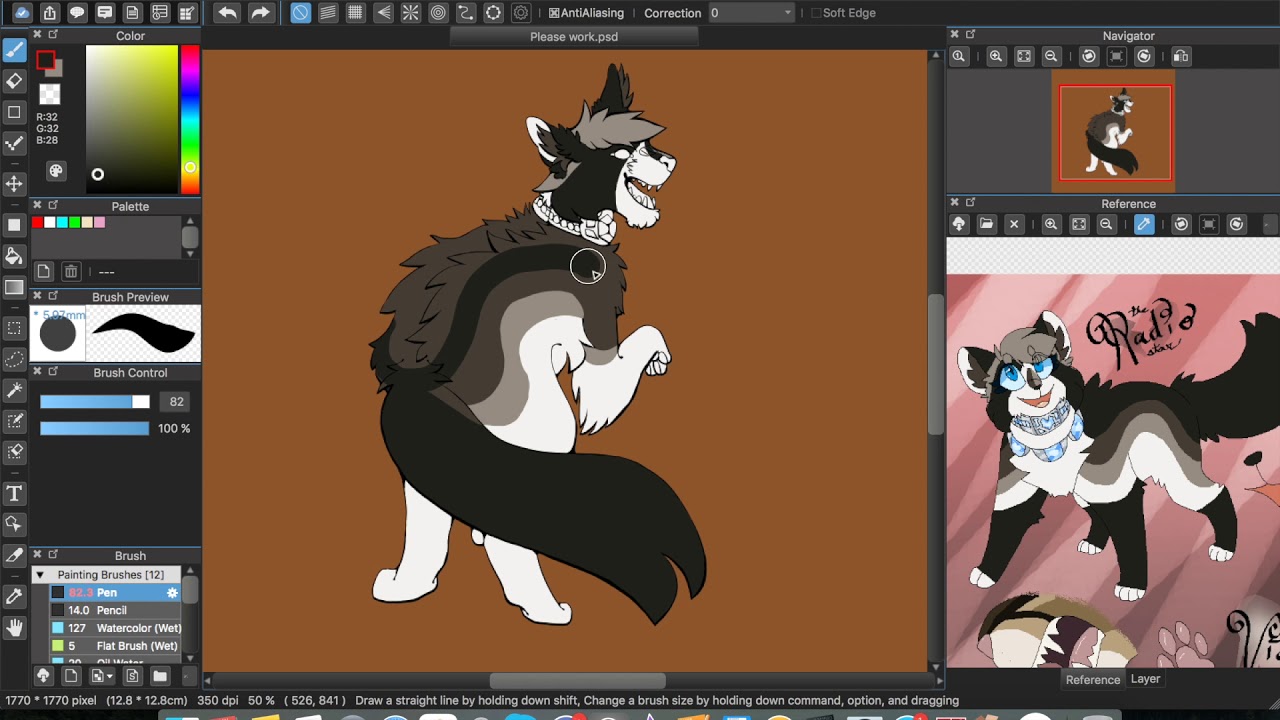
Task: Select the Brush tool in left toolbar
Action: 14,49
